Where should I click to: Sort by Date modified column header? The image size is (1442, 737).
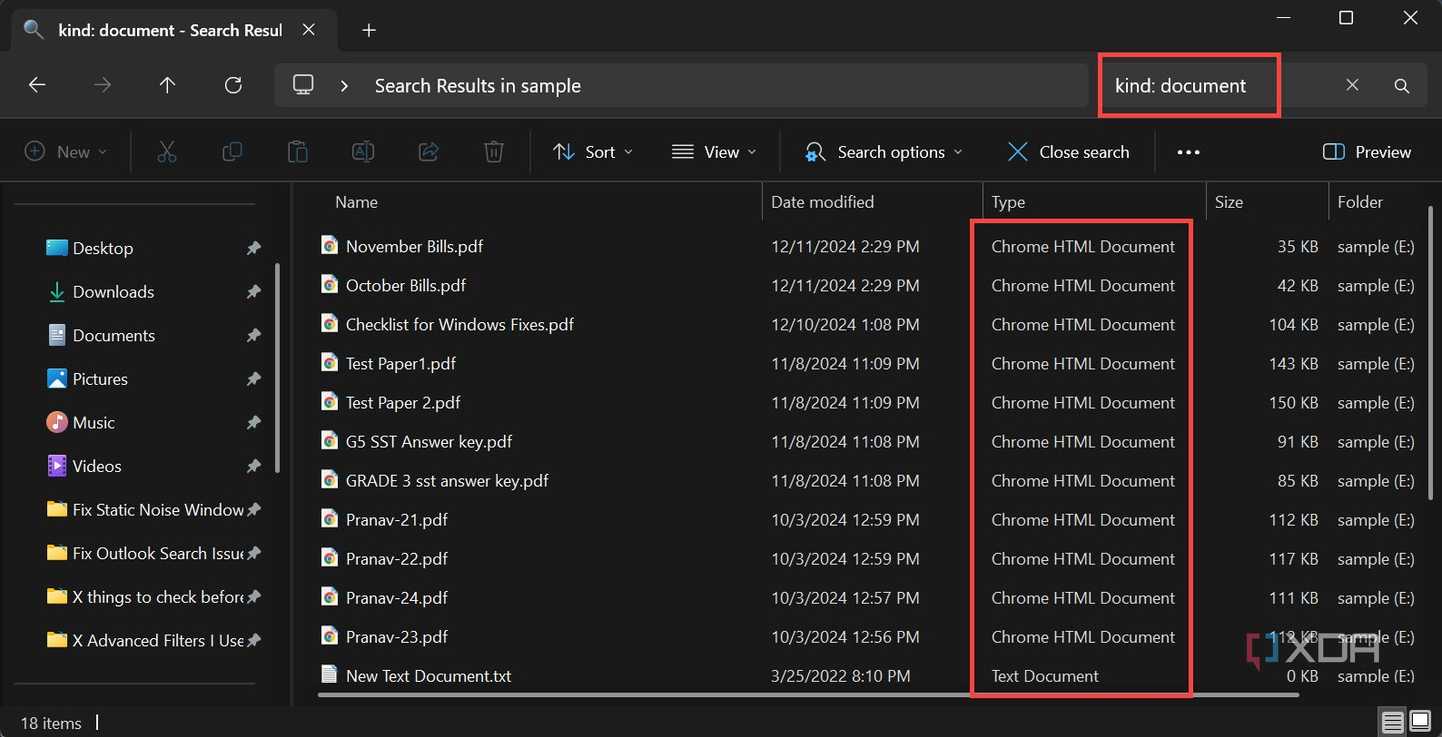[x=822, y=202]
